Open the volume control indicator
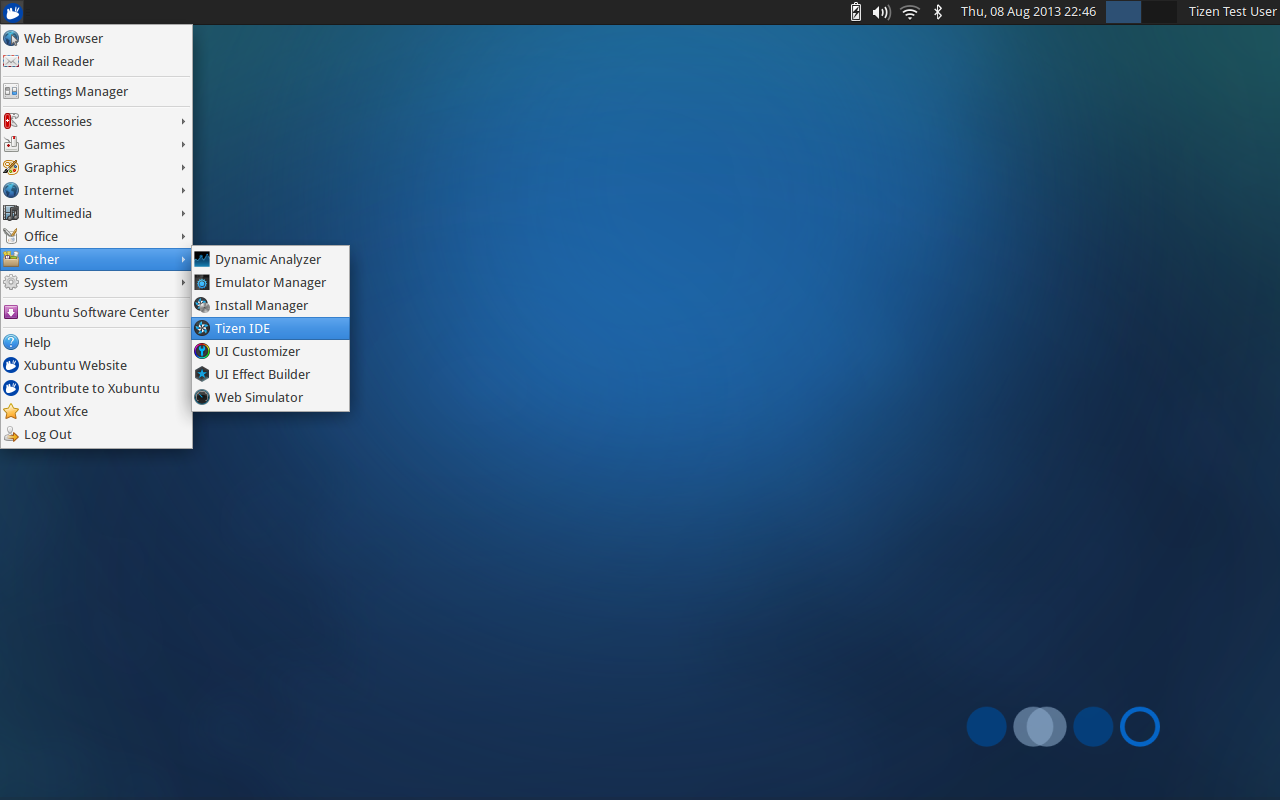 (881, 12)
